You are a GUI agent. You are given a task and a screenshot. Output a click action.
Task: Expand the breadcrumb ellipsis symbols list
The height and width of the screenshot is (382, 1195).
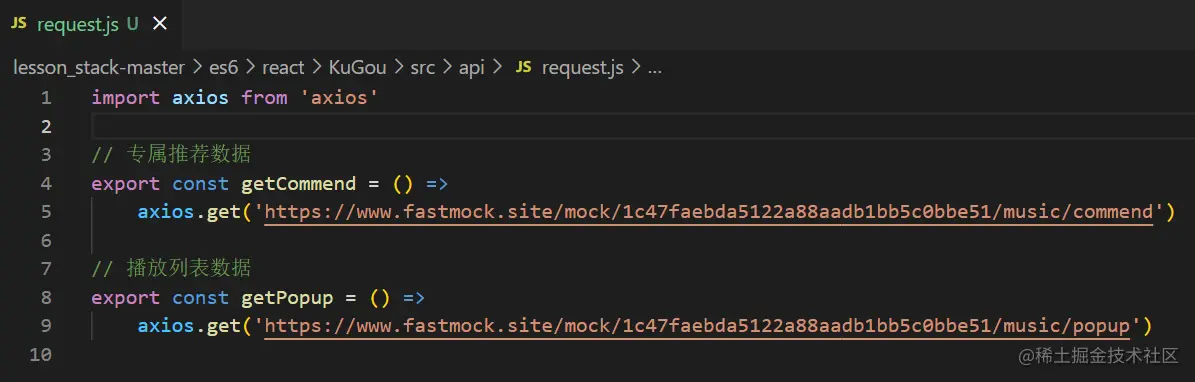pos(655,67)
